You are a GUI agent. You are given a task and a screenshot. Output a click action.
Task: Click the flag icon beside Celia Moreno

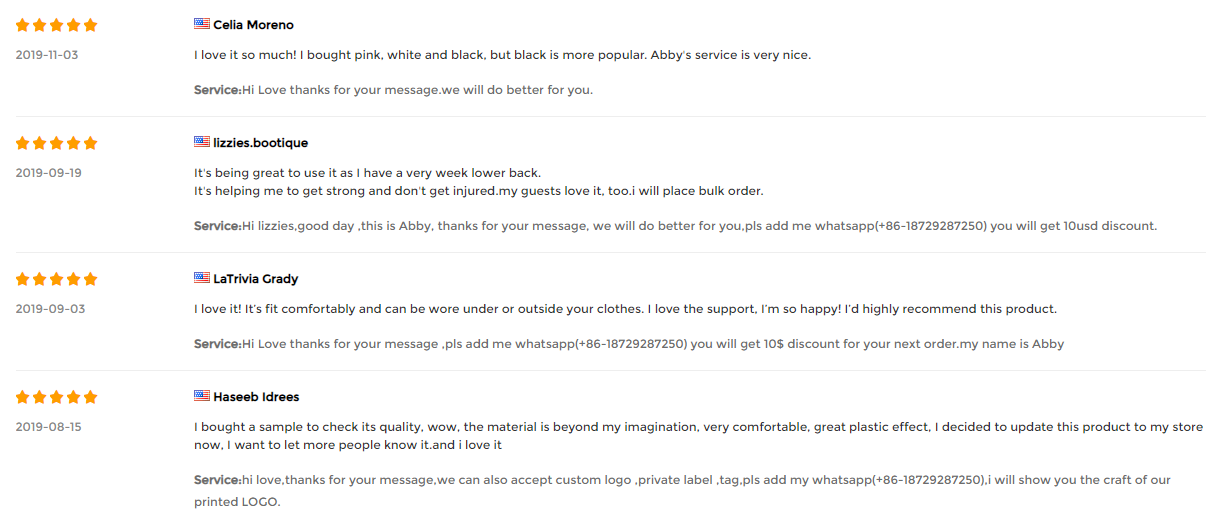click(x=201, y=24)
